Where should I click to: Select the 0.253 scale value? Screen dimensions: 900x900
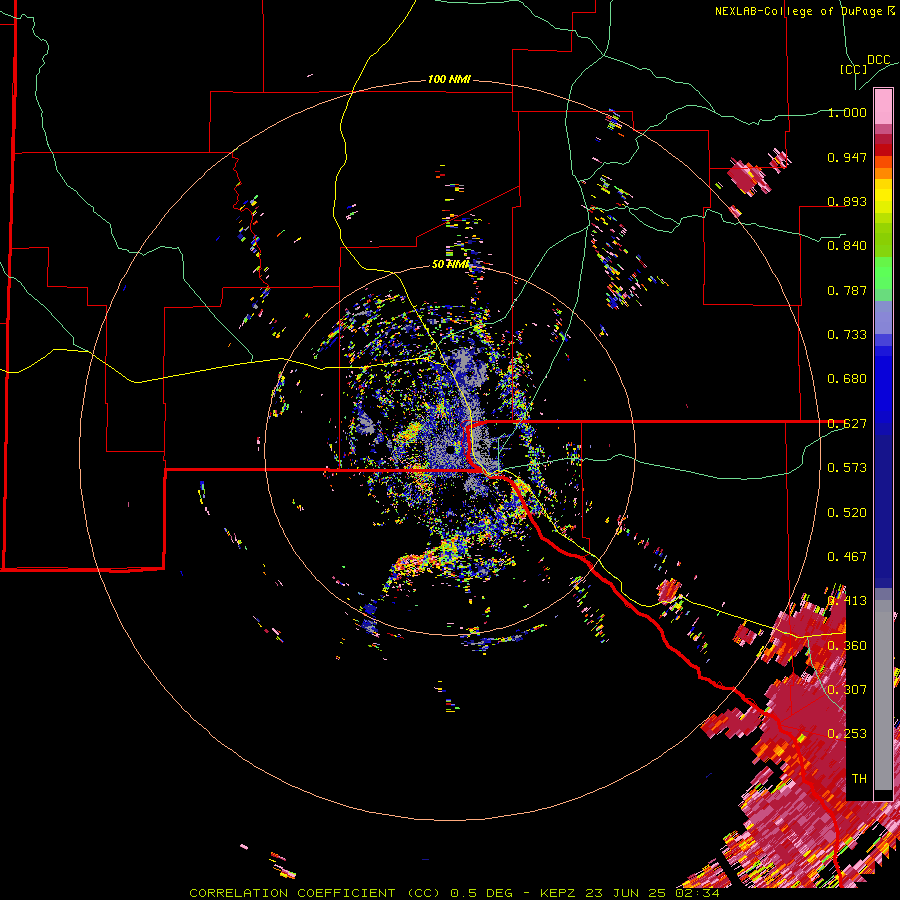point(847,734)
